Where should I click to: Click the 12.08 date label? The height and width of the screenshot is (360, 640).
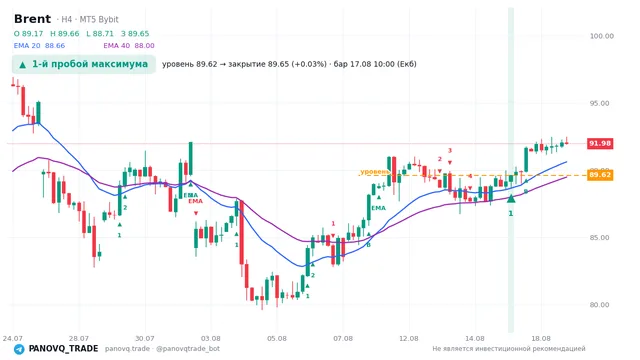tap(409, 338)
